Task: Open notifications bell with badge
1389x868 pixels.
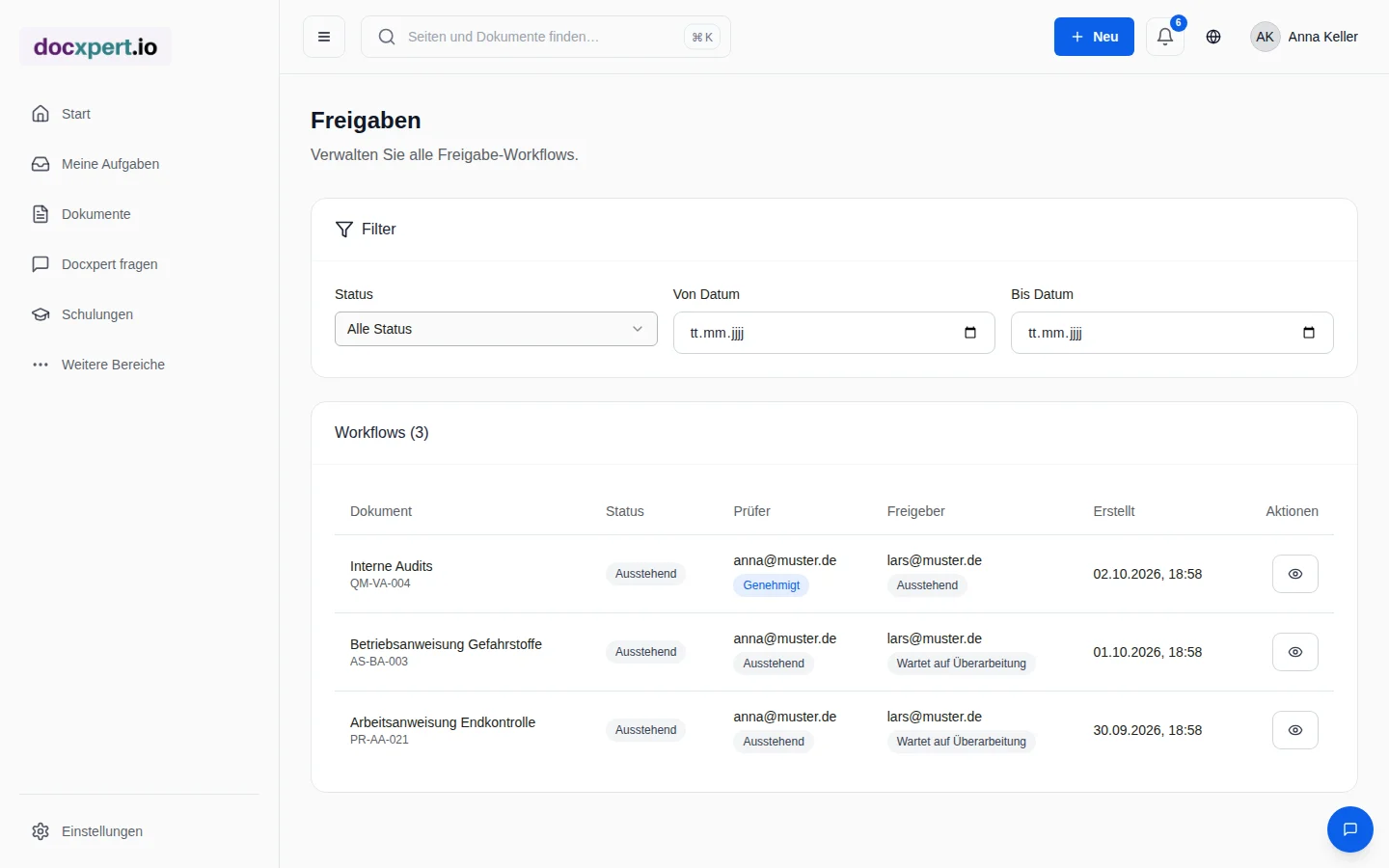Action: coord(1165,37)
